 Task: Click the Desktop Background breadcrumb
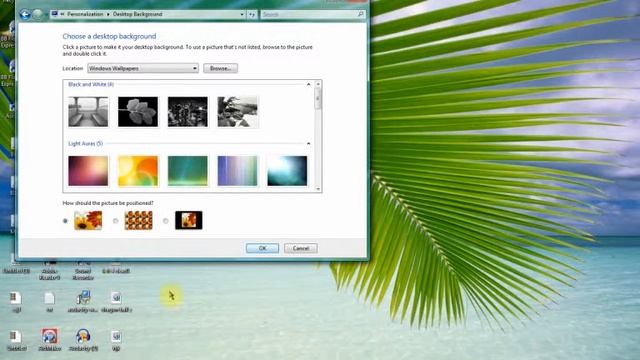pyautogui.click(x=138, y=14)
